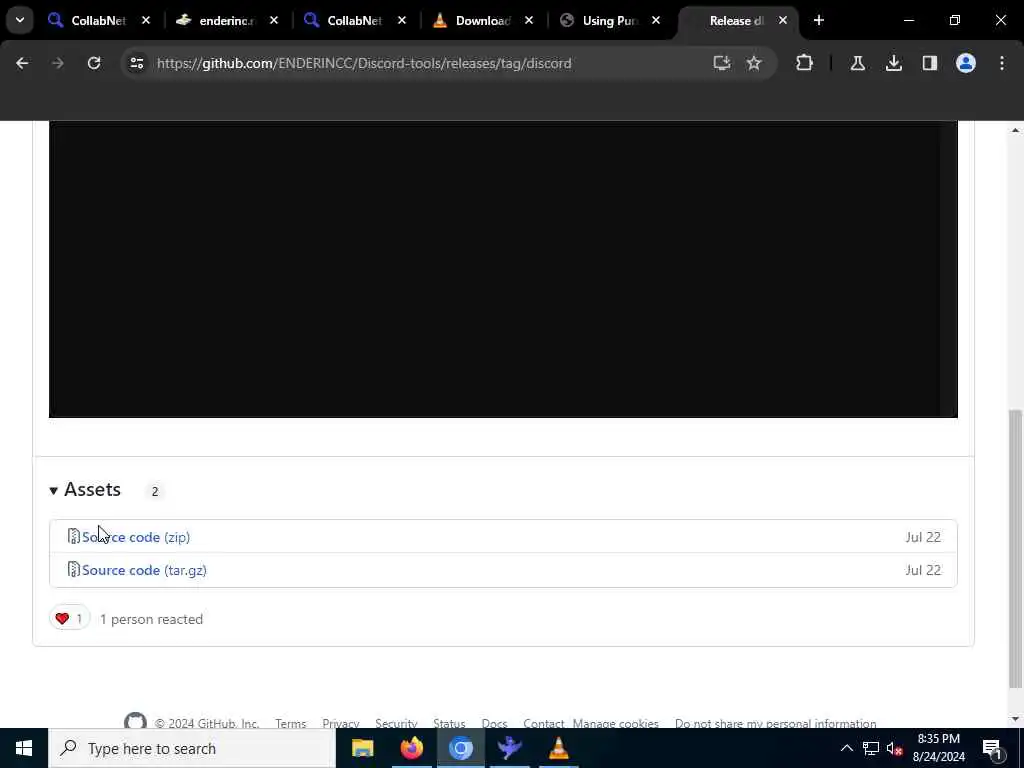This screenshot has width=1024, height=768.
Task: Switch to the first CollabNet tab
Action: pyautogui.click(x=98, y=21)
